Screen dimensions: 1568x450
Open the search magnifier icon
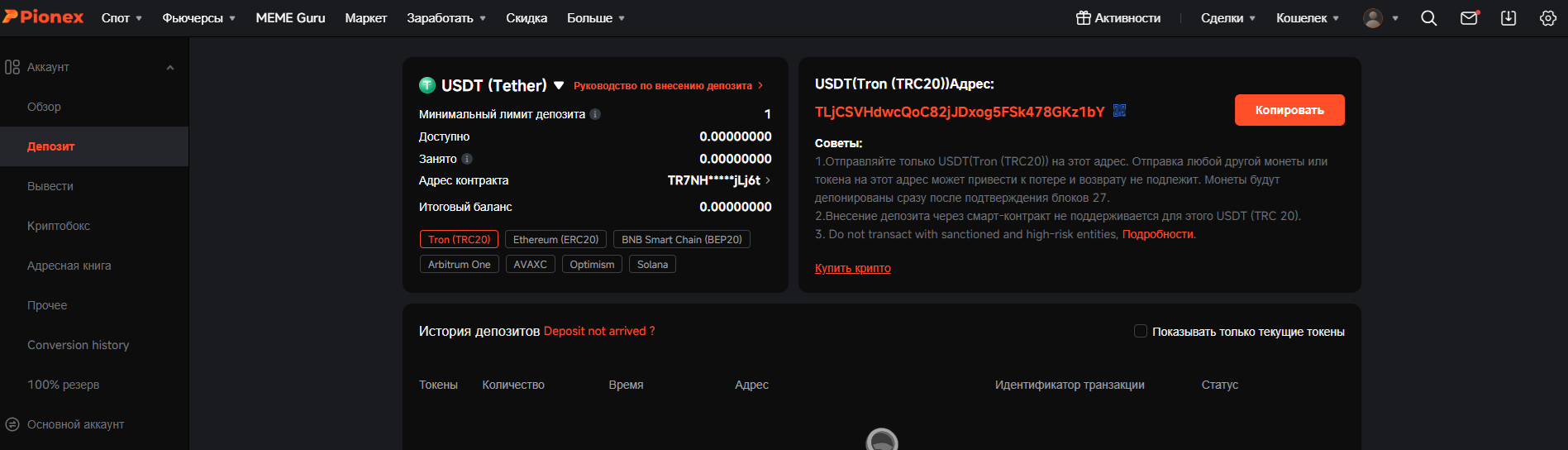1428,18
